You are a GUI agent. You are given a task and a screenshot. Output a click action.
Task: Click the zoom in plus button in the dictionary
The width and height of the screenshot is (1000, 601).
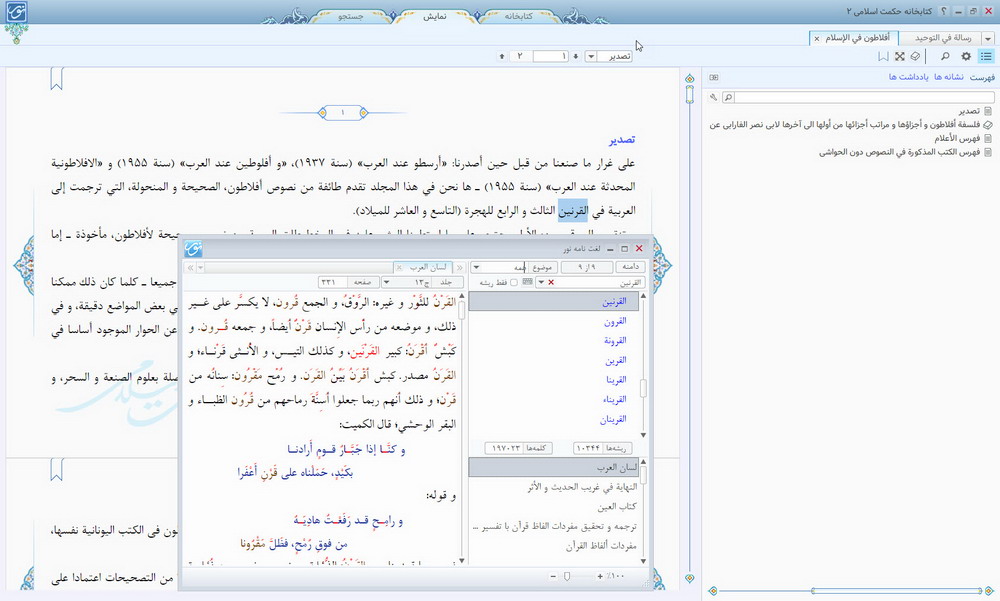click(600, 576)
